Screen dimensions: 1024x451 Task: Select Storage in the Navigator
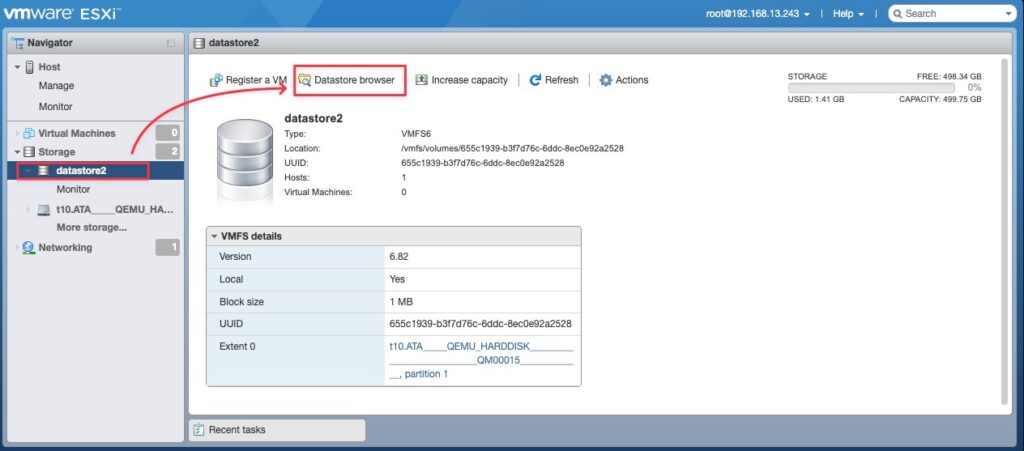(x=57, y=152)
